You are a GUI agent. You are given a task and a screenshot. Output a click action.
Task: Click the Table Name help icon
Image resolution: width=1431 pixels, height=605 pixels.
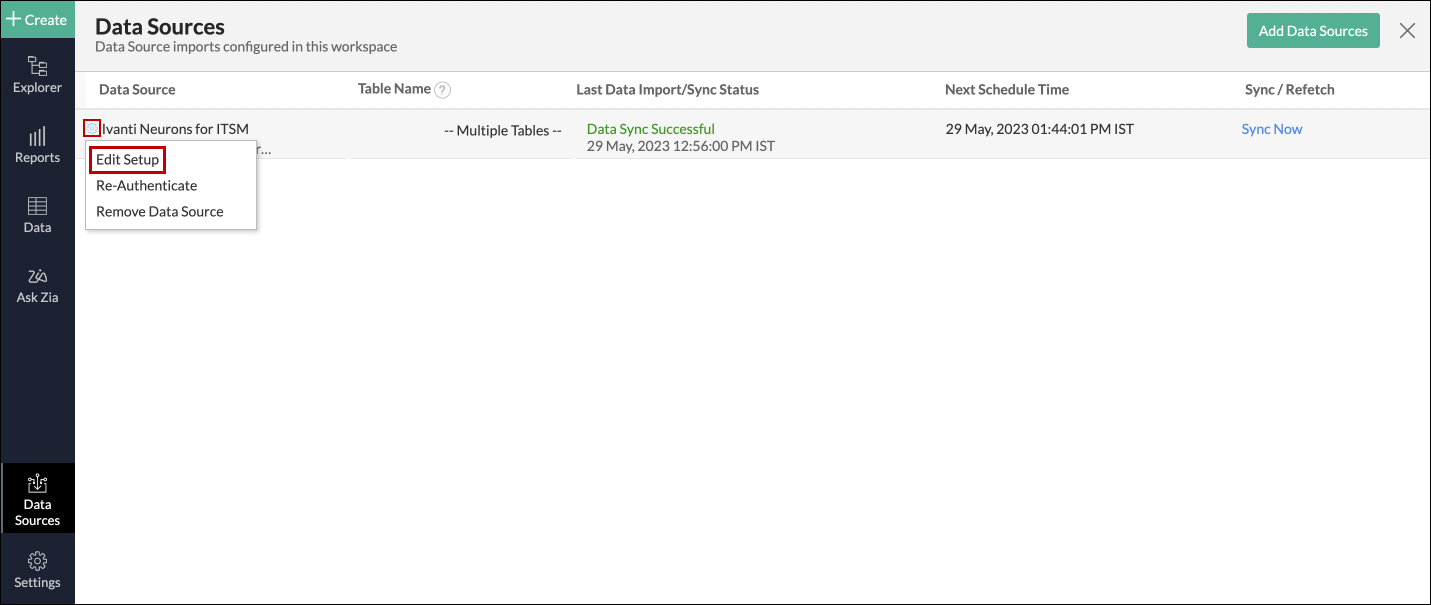[x=443, y=89]
